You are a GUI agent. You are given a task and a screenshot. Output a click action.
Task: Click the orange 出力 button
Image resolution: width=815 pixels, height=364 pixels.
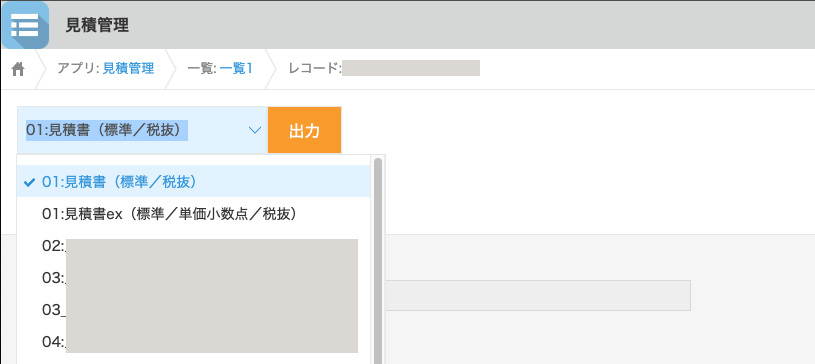point(305,130)
